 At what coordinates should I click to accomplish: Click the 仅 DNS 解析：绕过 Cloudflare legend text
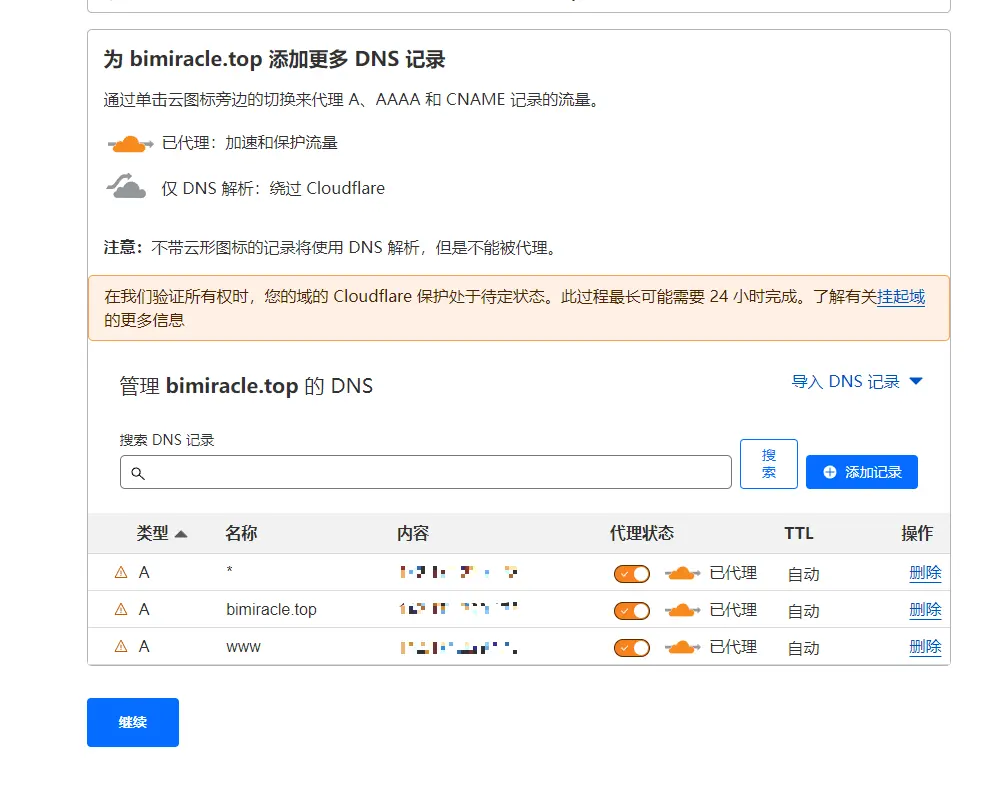[273, 188]
